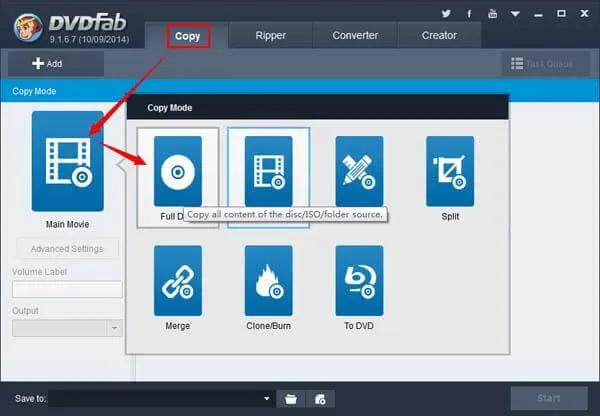Expand the Save to path dropdown
This screenshot has width=600, height=416.
267,399
